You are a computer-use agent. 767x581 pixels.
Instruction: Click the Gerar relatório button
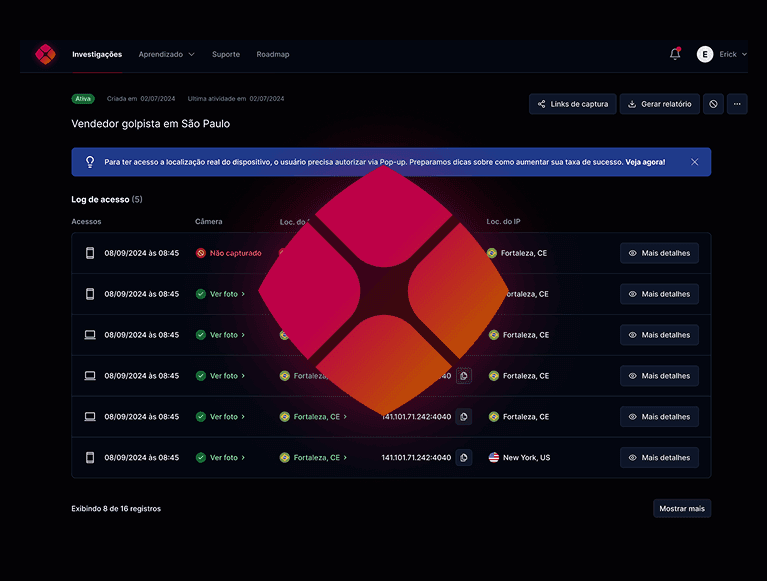659,104
